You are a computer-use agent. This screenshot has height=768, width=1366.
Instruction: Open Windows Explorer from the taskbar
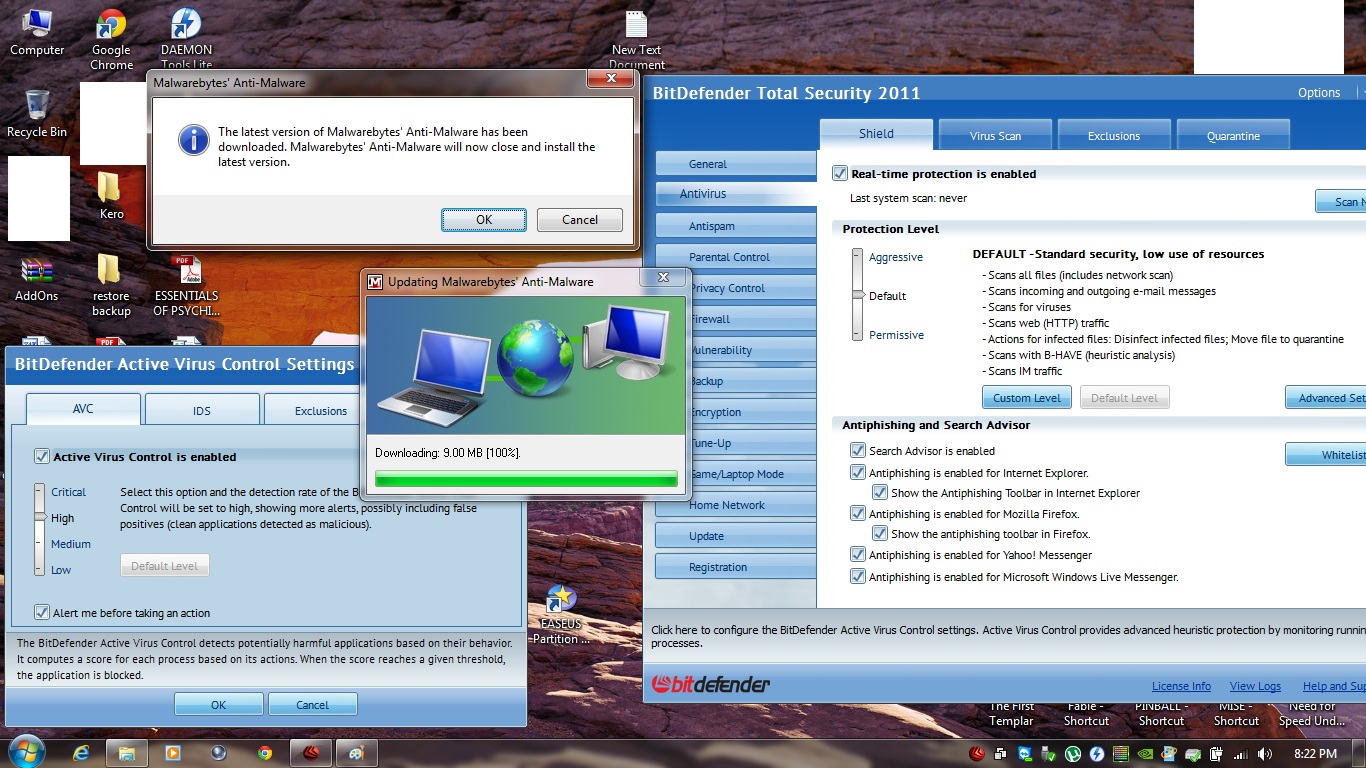pos(127,753)
